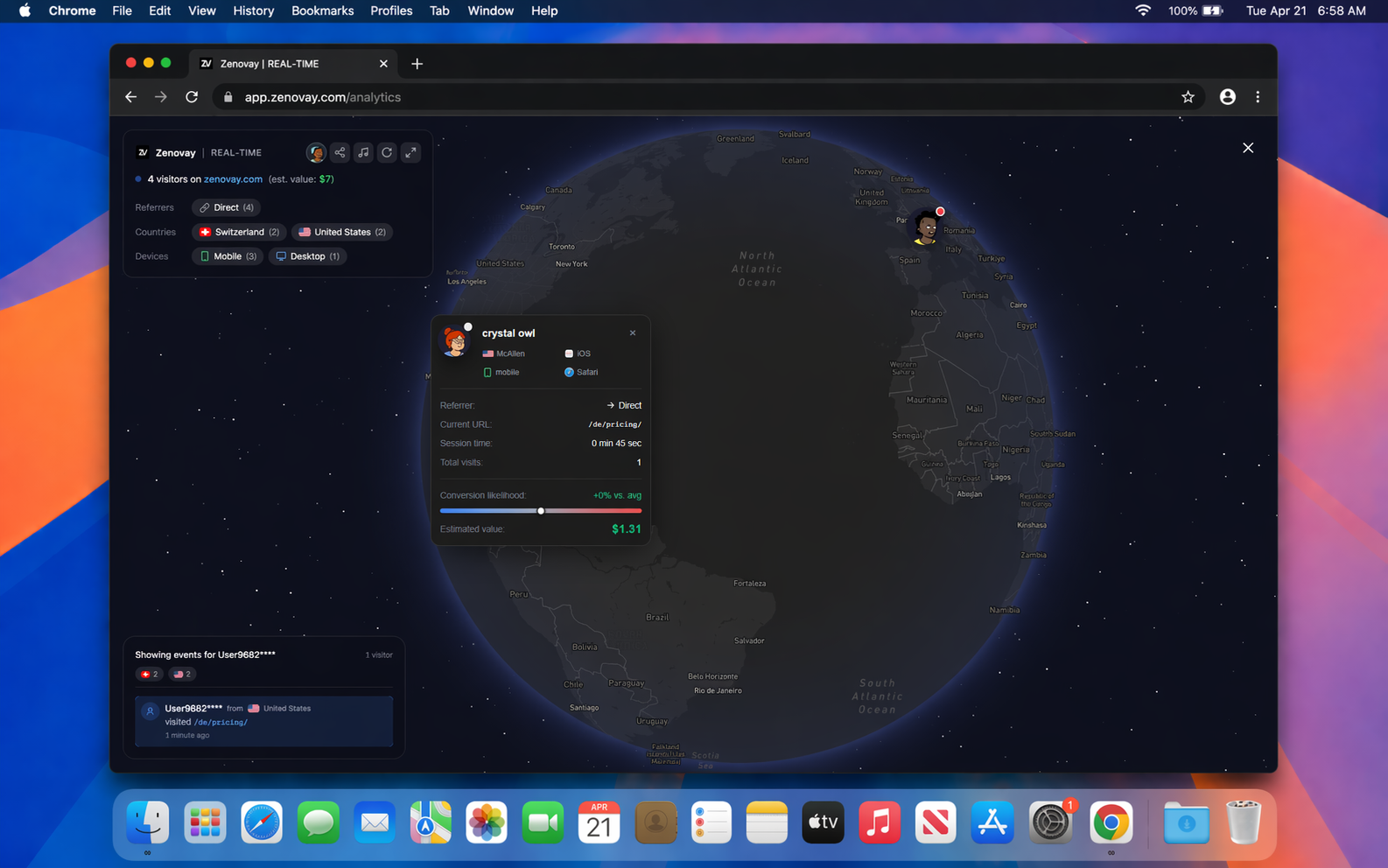Open Calendar from the Dock
The image size is (1388, 868).
[x=599, y=822]
